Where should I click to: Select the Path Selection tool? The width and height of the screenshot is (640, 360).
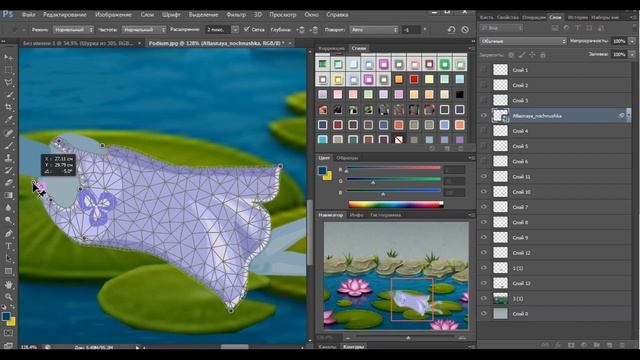click(x=8, y=259)
